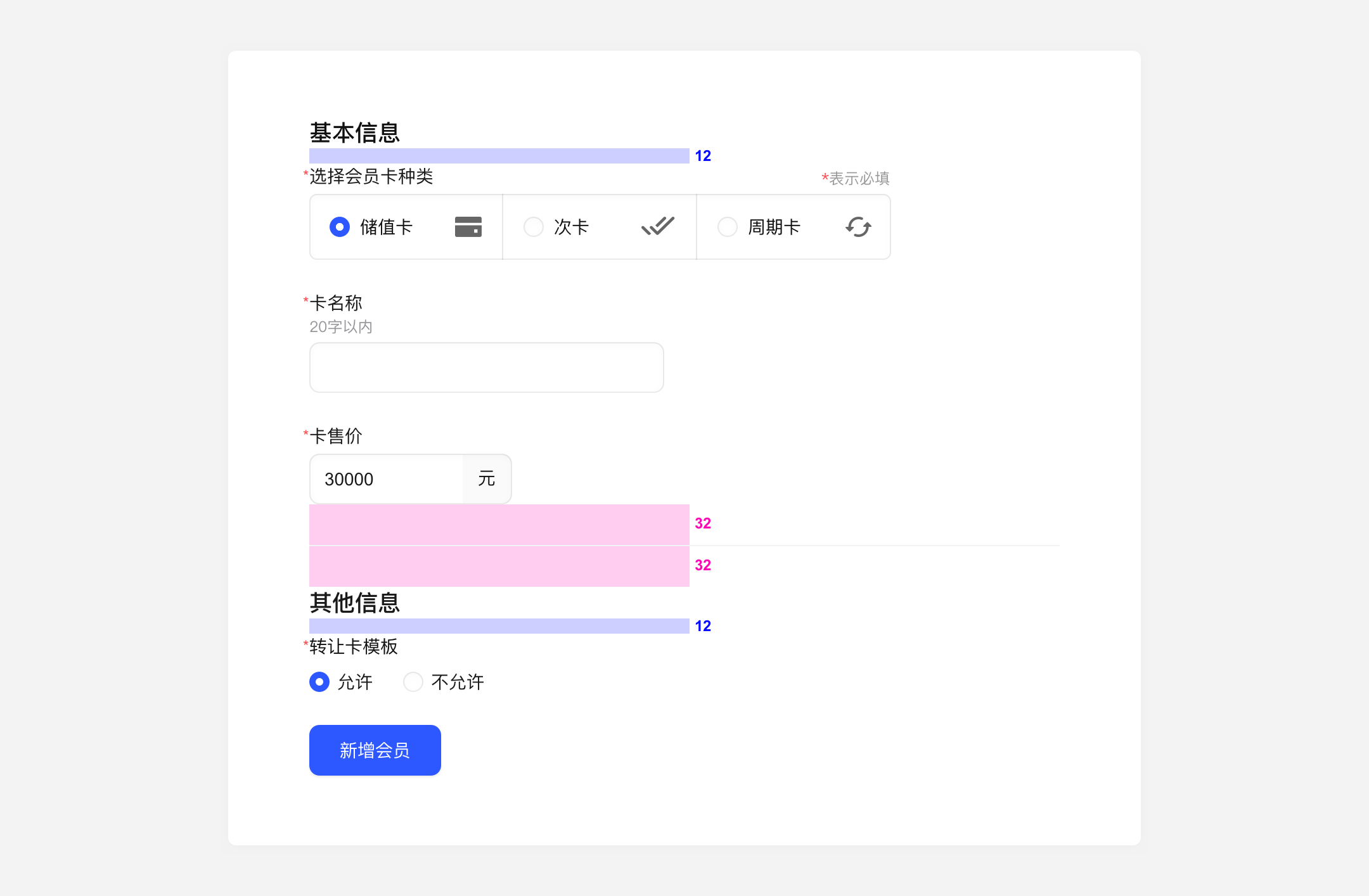The width and height of the screenshot is (1369, 896).
Task: Click the 次卡 option label text
Action: click(x=571, y=227)
